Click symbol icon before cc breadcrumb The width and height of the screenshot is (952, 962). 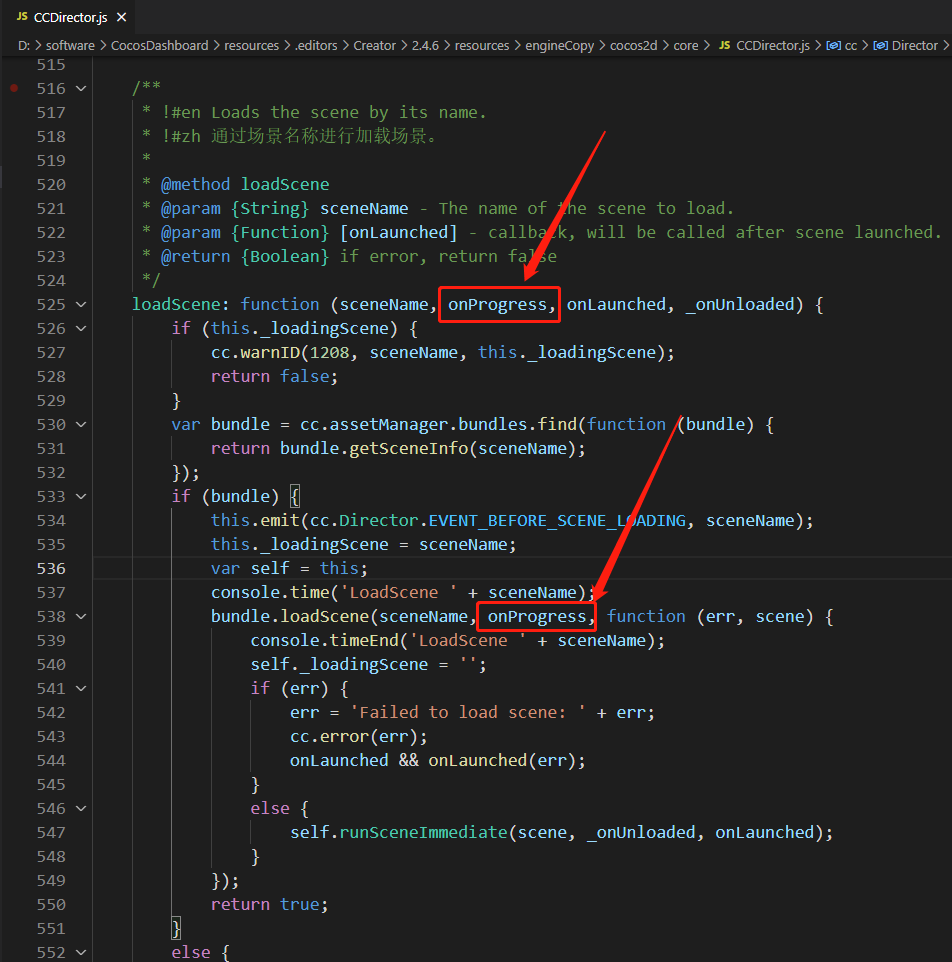[x=833, y=45]
